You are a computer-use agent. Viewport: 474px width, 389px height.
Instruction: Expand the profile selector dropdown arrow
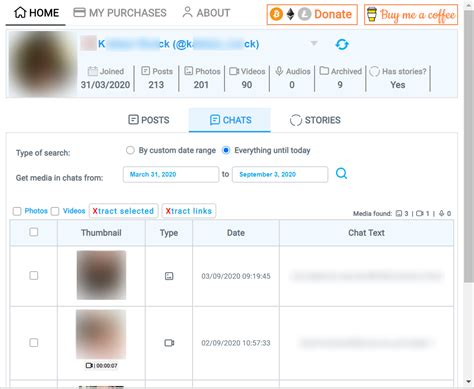[314, 43]
